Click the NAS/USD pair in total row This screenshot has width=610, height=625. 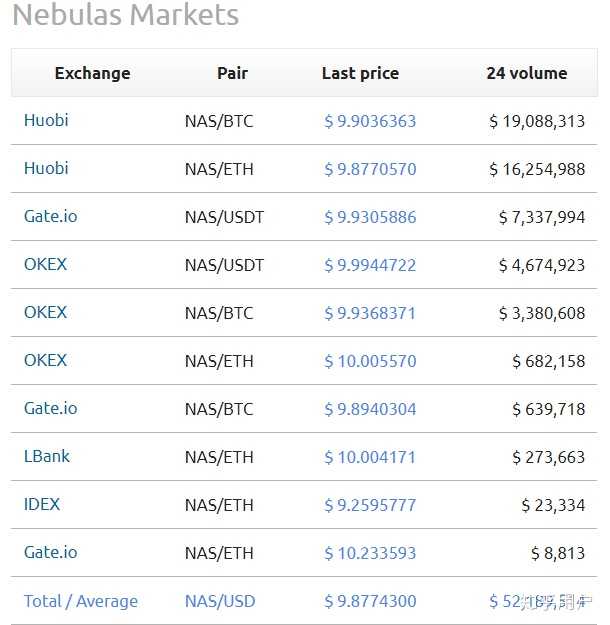(220, 601)
